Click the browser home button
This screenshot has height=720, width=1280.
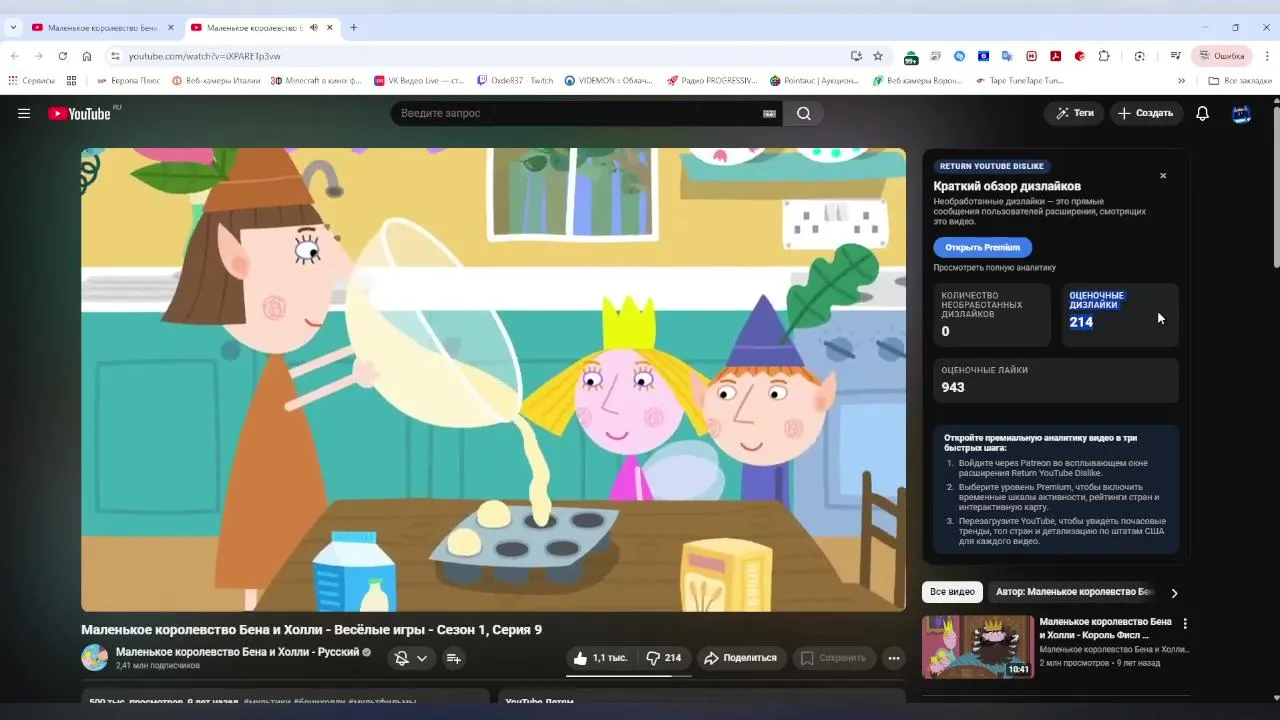[x=87, y=56]
